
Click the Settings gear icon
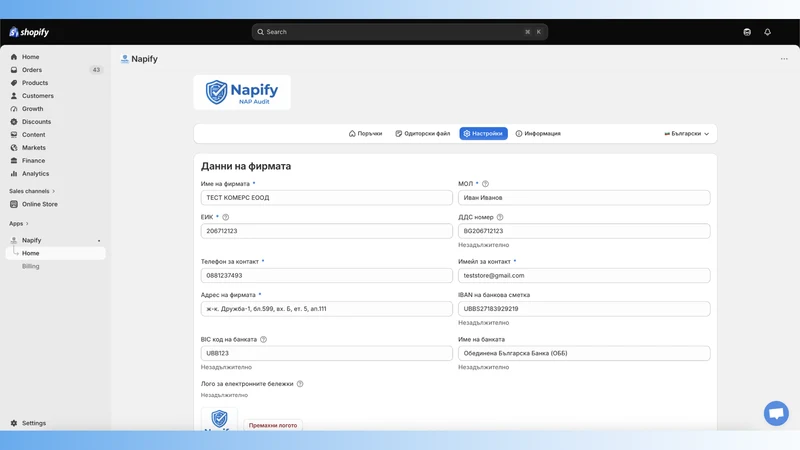14,423
